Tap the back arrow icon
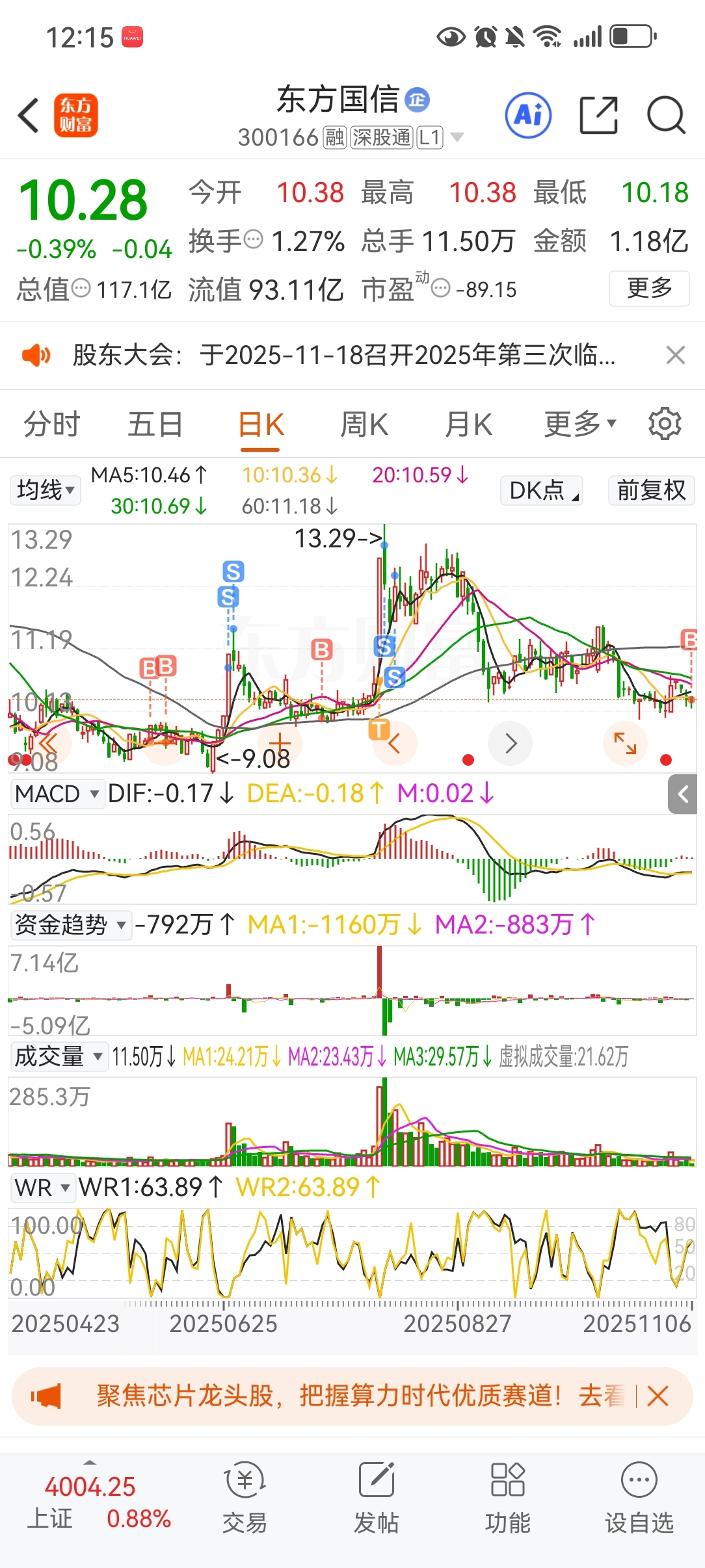The width and height of the screenshot is (705, 1568). point(29,116)
